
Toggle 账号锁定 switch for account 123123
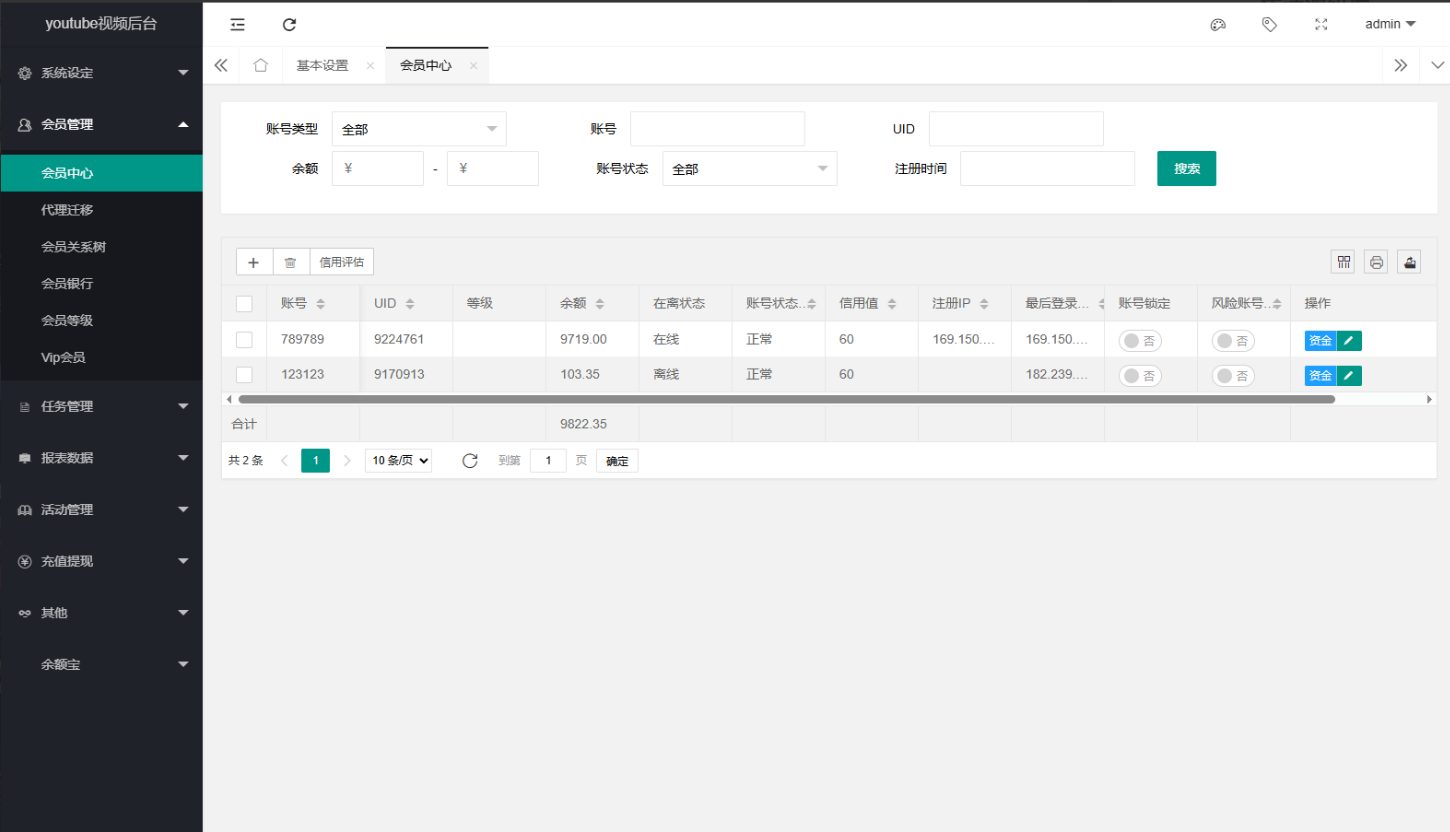tap(1140, 376)
